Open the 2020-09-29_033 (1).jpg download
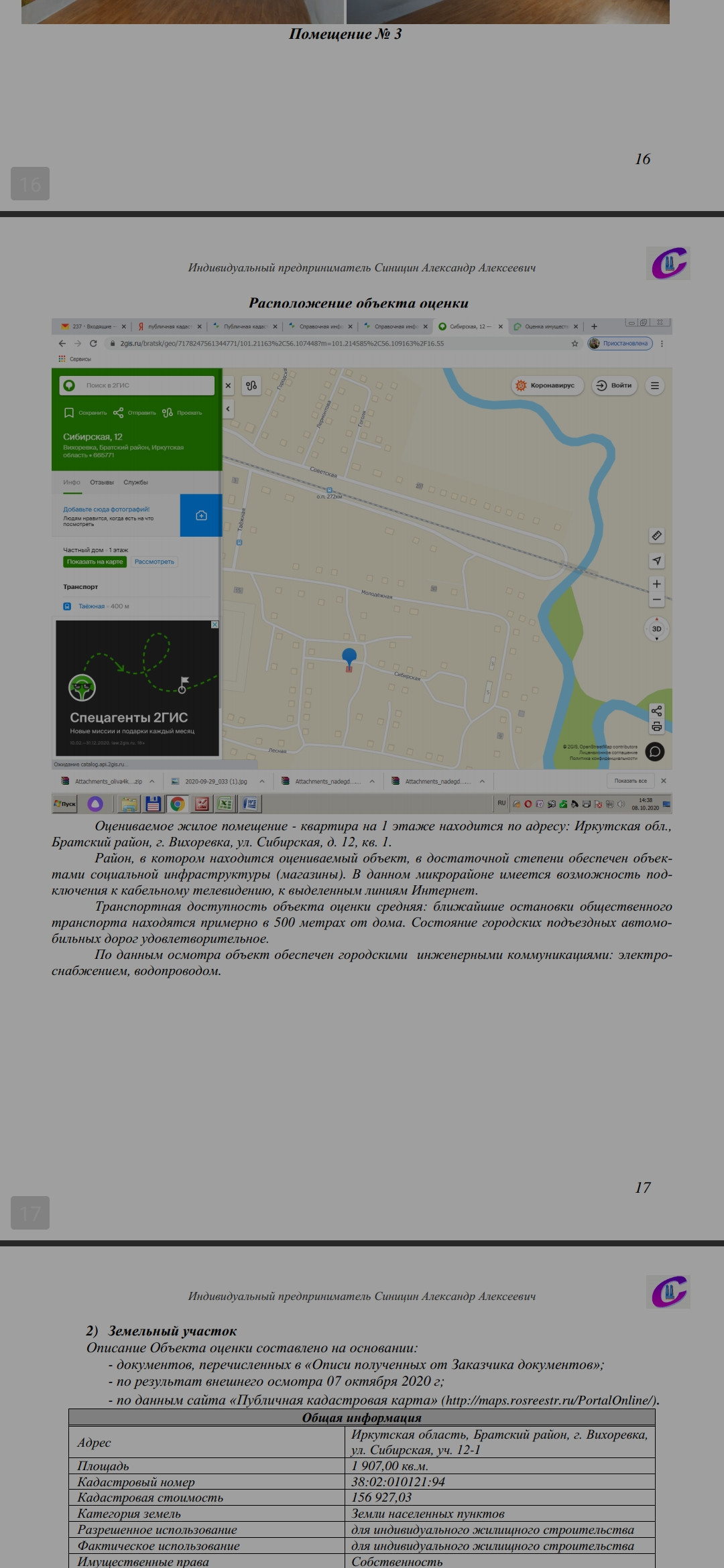Screen dimensions: 724x1568 pos(210,781)
